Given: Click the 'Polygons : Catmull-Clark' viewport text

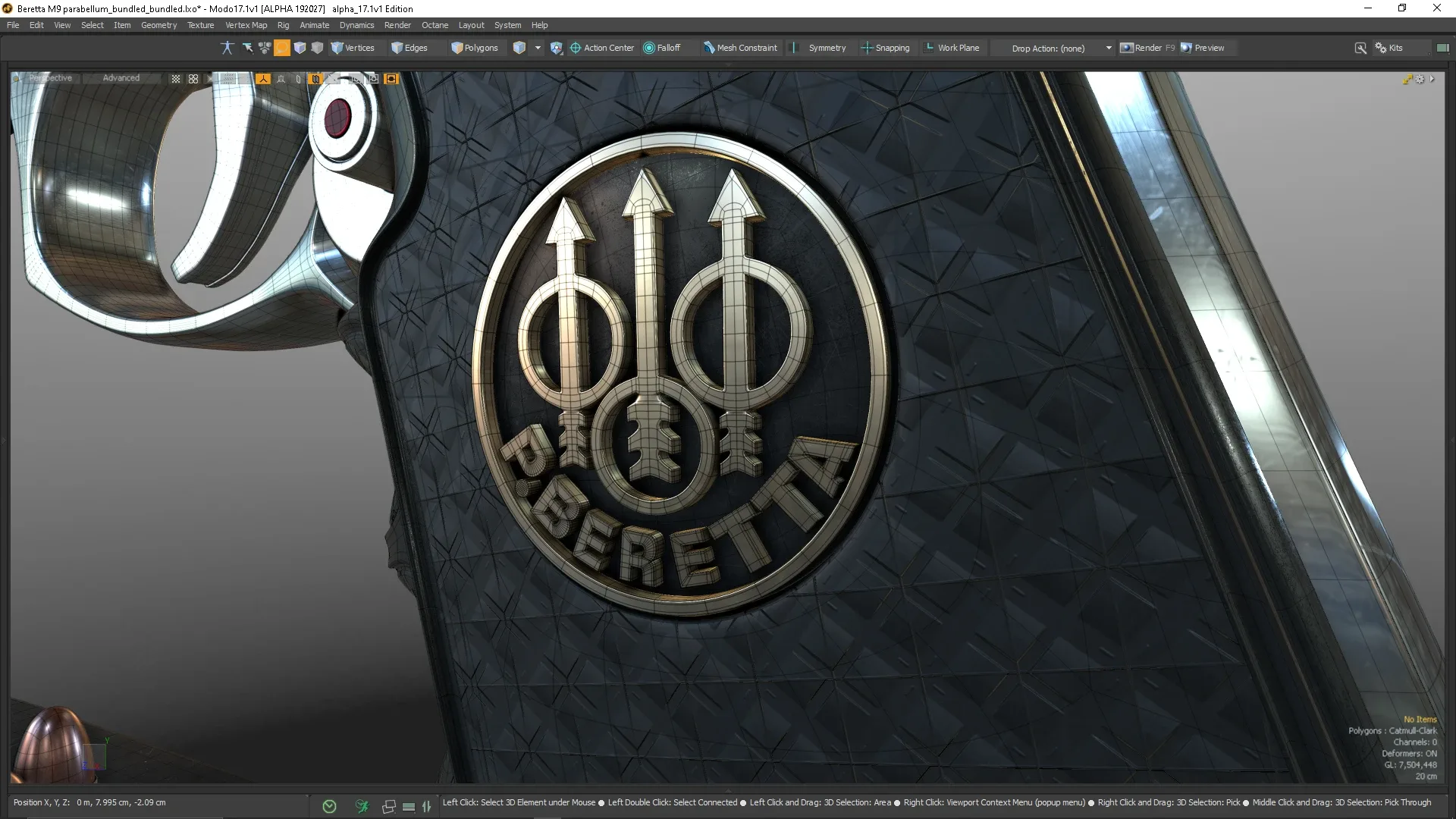Looking at the screenshot, I should (x=1392, y=731).
